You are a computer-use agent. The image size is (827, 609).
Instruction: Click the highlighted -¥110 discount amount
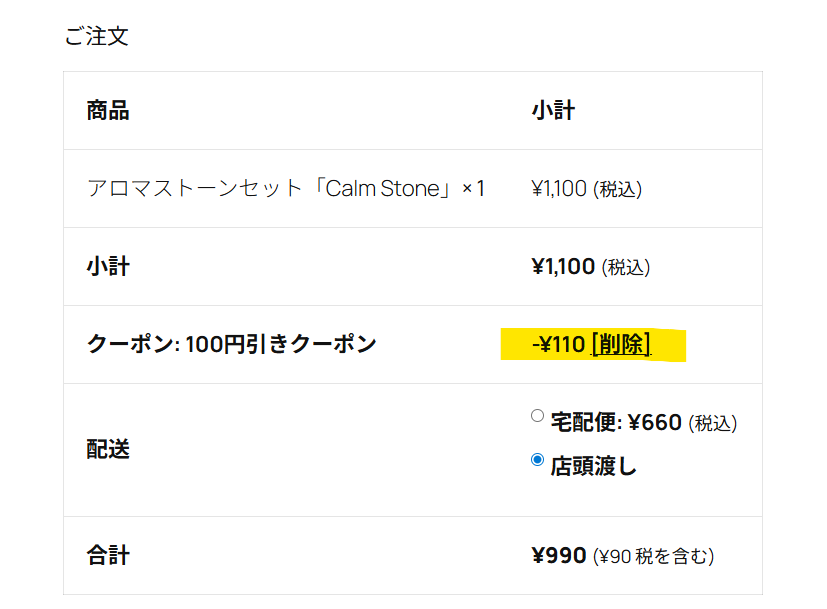tap(559, 345)
